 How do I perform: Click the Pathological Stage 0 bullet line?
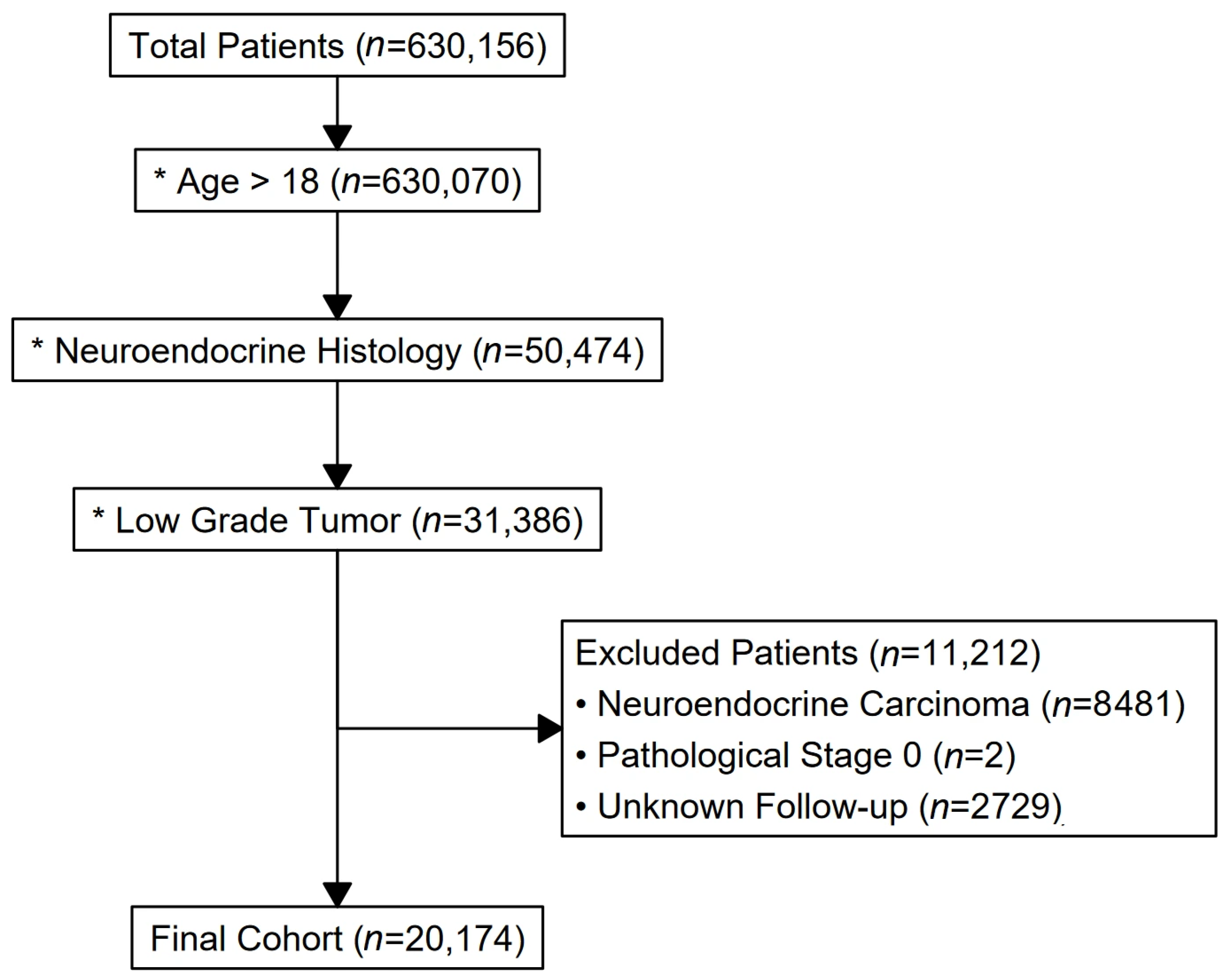796,756
